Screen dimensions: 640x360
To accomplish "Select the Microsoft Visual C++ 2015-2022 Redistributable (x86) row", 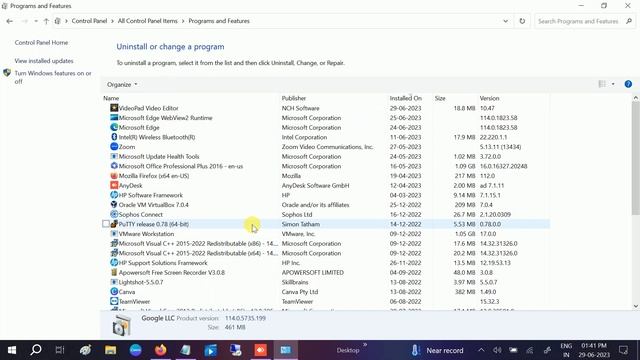I will point(326,243).
